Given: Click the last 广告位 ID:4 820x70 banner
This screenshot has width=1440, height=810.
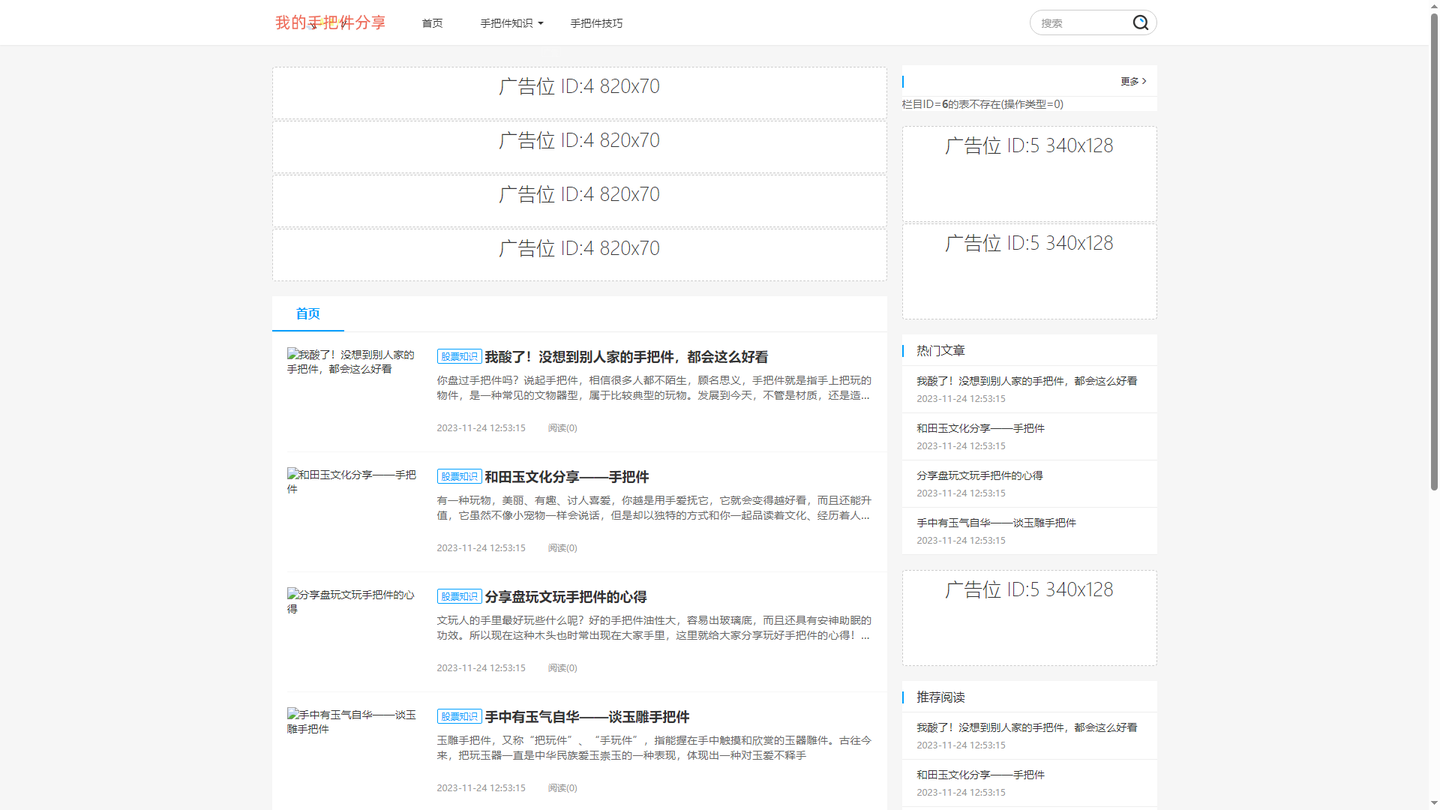Looking at the screenshot, I should (x=579, y=255).
